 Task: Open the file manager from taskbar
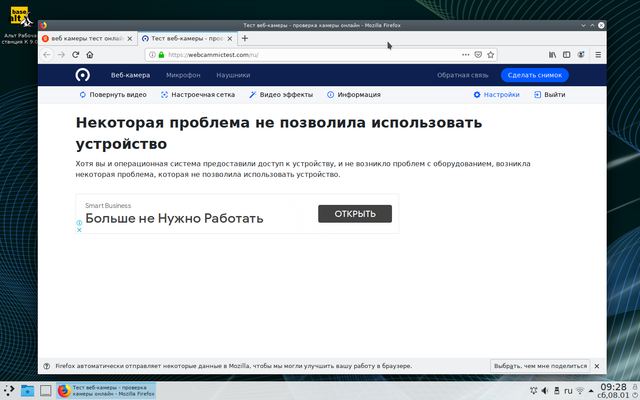(27, 391)
